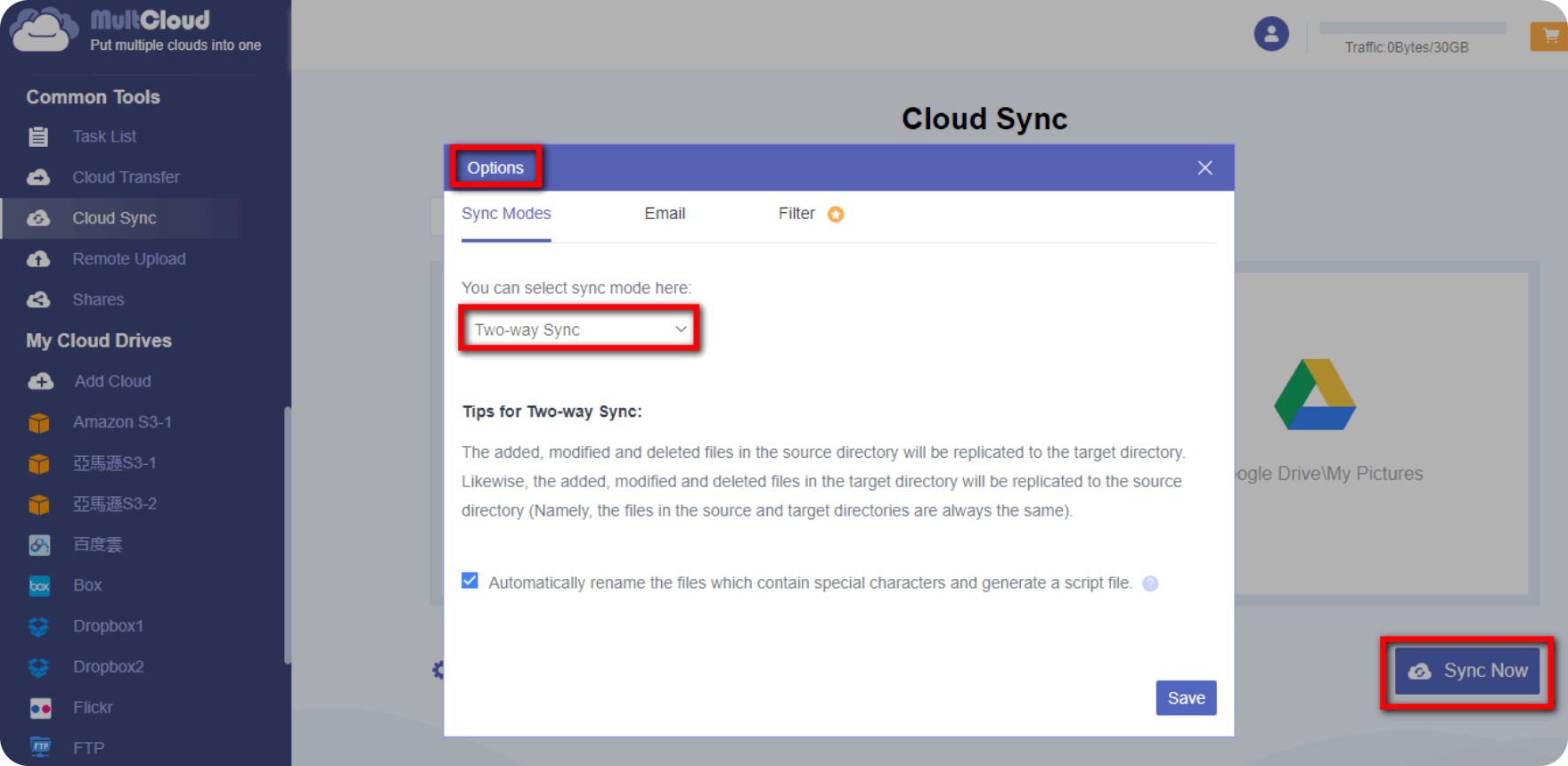Open the Amazon S3-1 drive
Screen dimensions: 1568x766
tap(122, 422)
